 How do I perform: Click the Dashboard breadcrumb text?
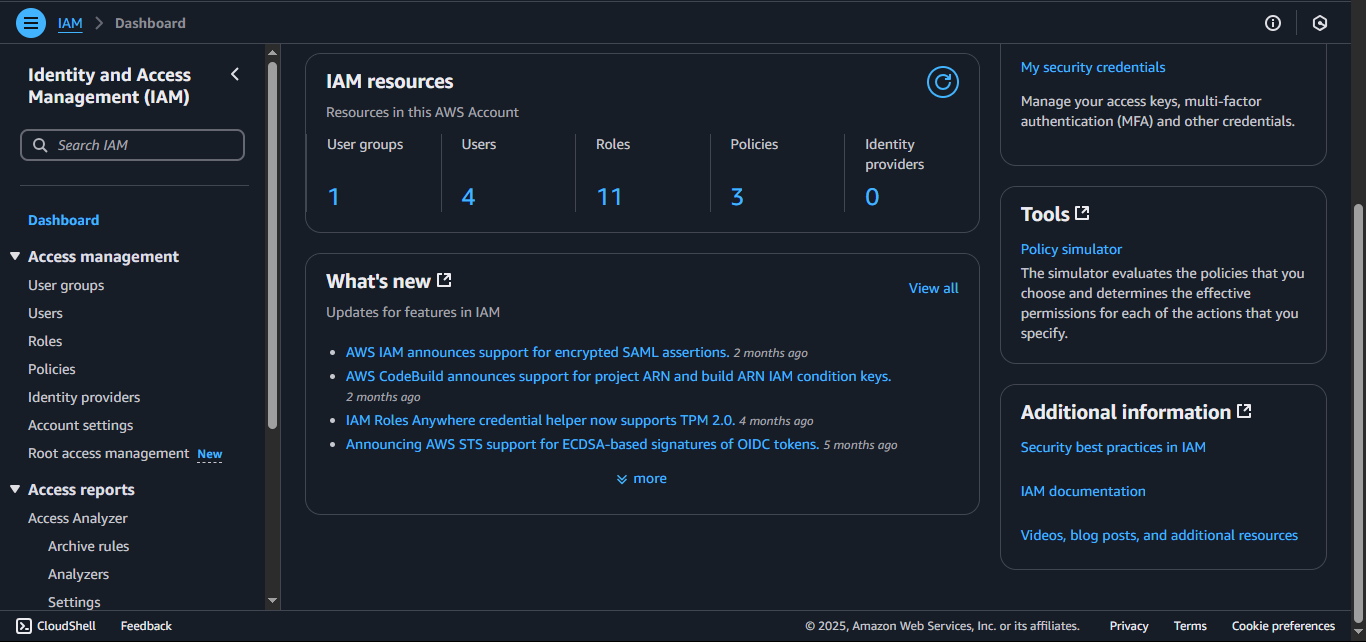point(150,23)
